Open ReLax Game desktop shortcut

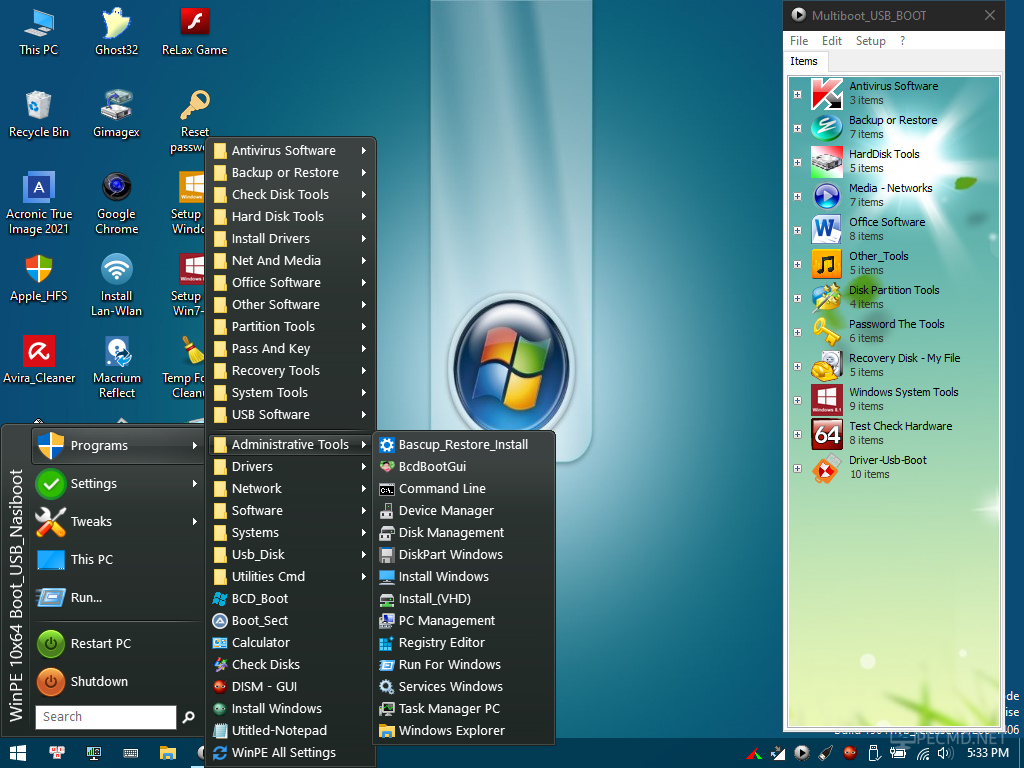point(195,31)
